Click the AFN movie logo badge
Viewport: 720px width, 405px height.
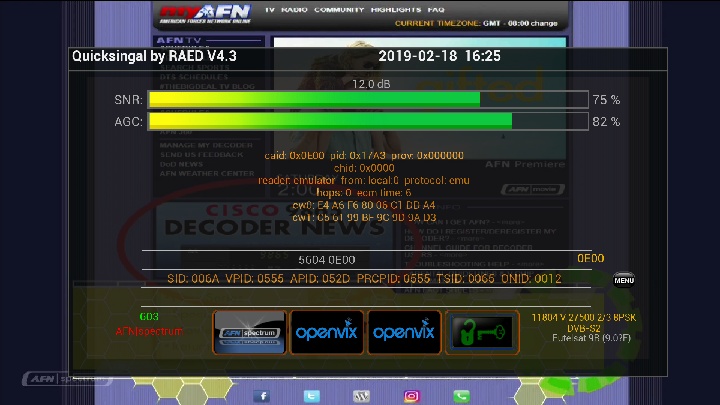click(533, 189)
